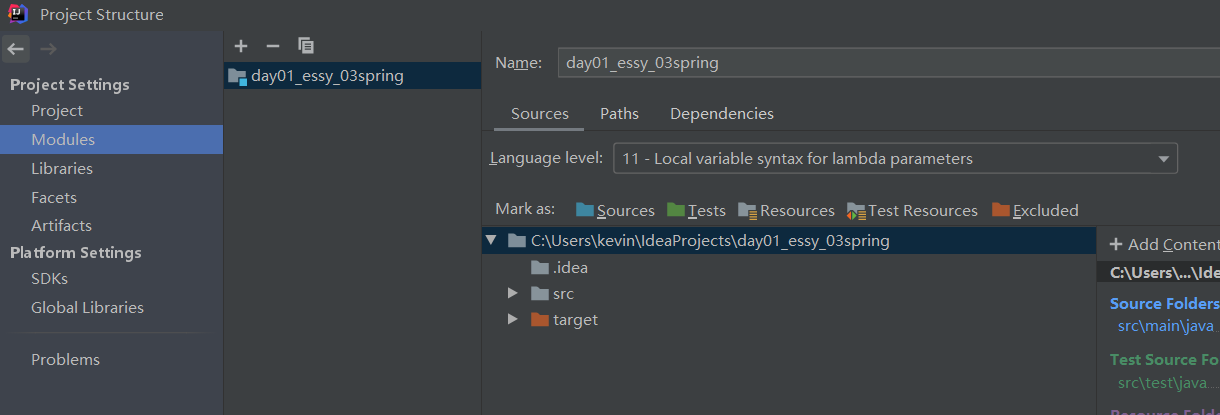Switch to the Dependencies tab
This screenshot has width=1220, height=415.
tap(722, 114)
